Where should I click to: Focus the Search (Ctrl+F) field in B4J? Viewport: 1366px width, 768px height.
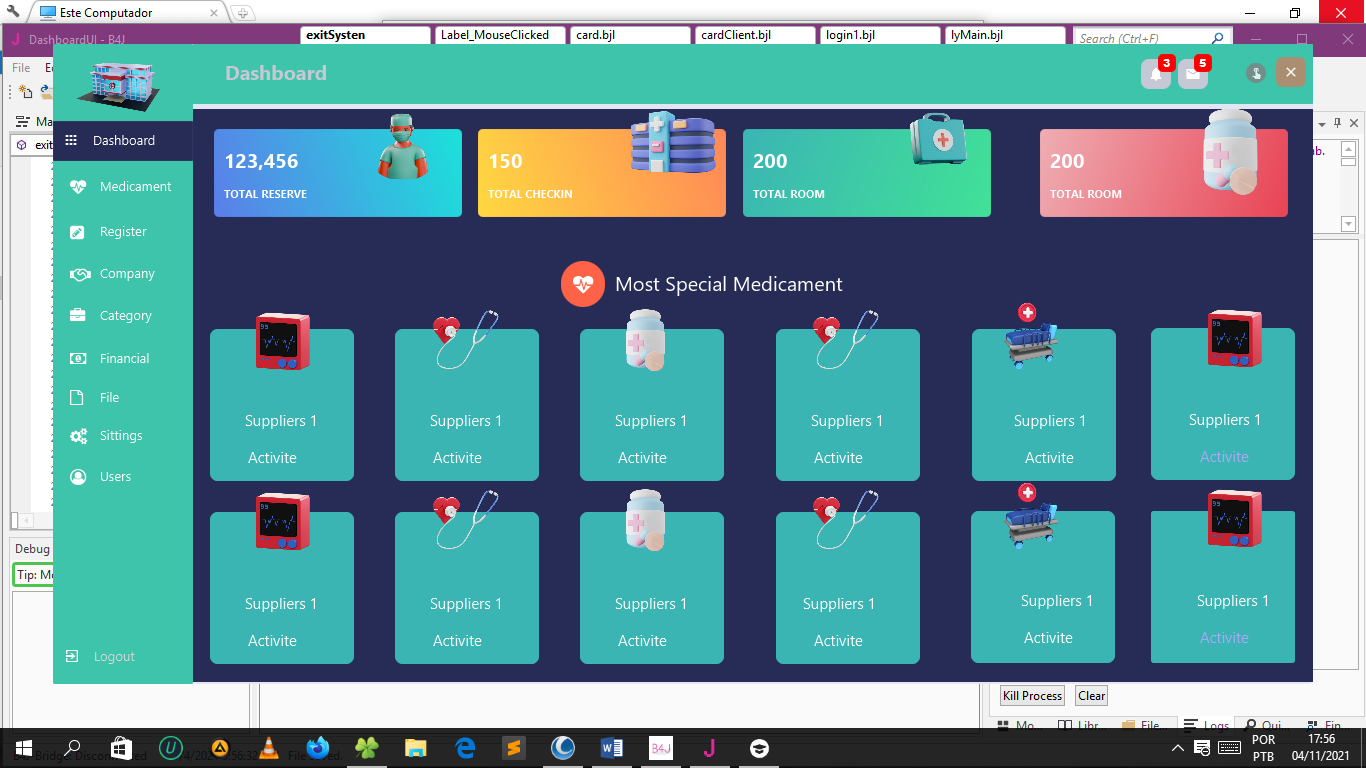tap(1150, 38)
